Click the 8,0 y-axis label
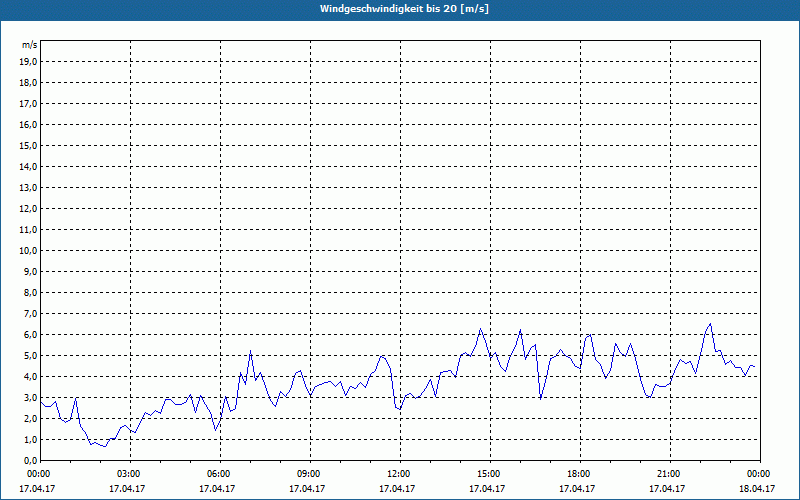Image resolution: width=800 pixels, height=500 pixels. click(x=31, y=292)
